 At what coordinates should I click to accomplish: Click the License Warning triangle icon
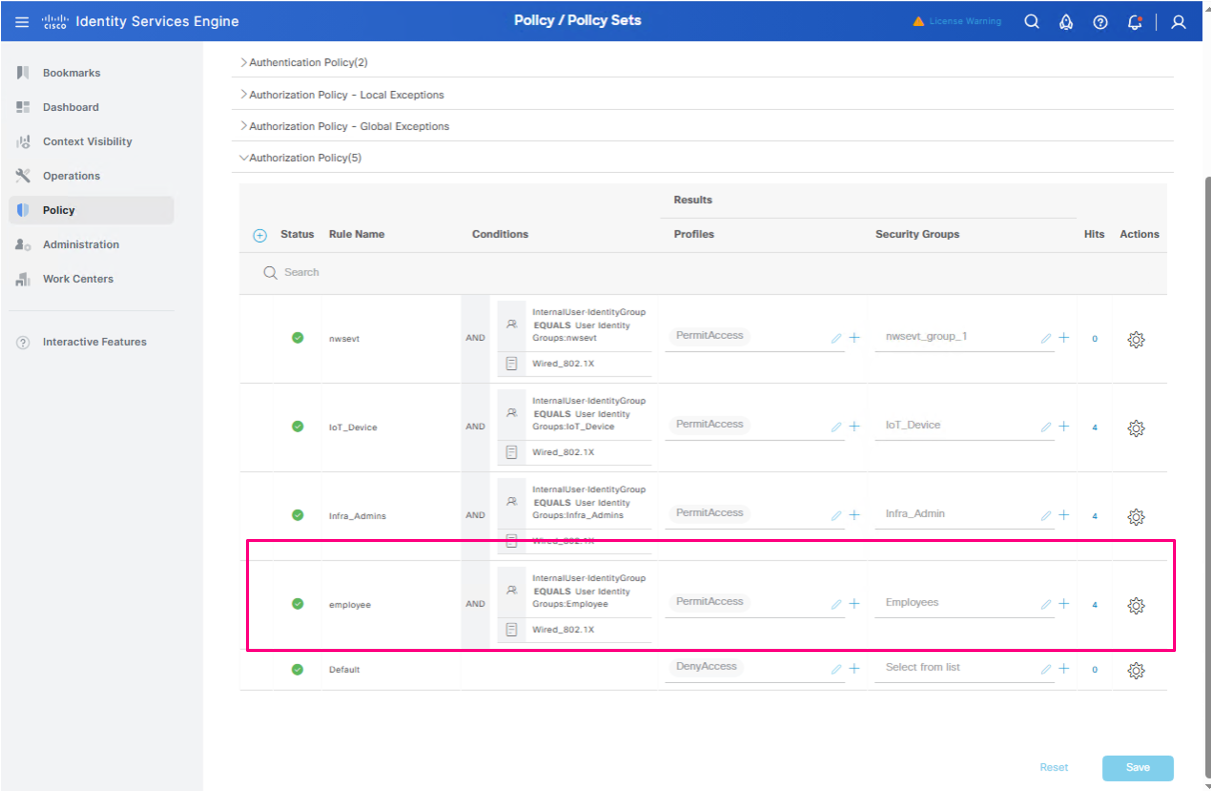click(919, 21)
